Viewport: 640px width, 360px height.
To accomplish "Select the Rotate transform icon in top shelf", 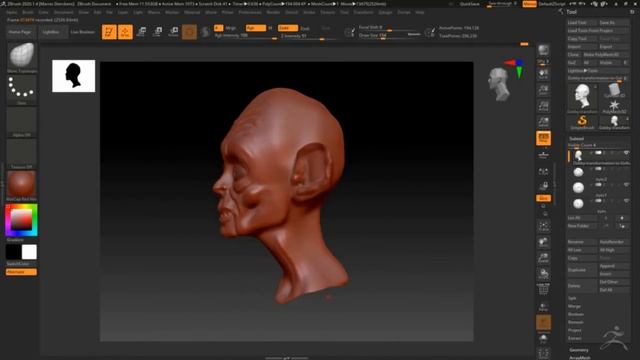I will [x=173, y=32].
